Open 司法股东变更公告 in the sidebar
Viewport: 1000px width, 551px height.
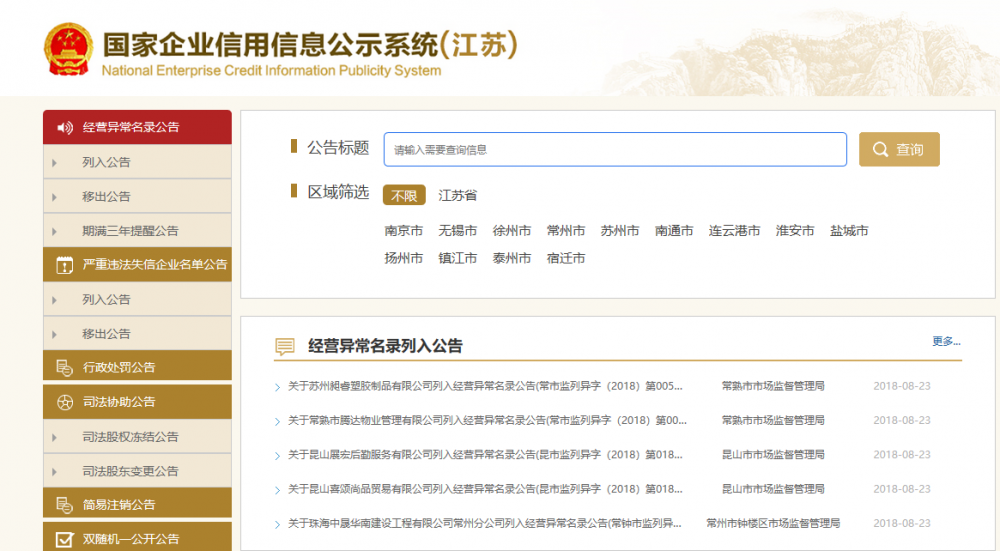(130, 471)
